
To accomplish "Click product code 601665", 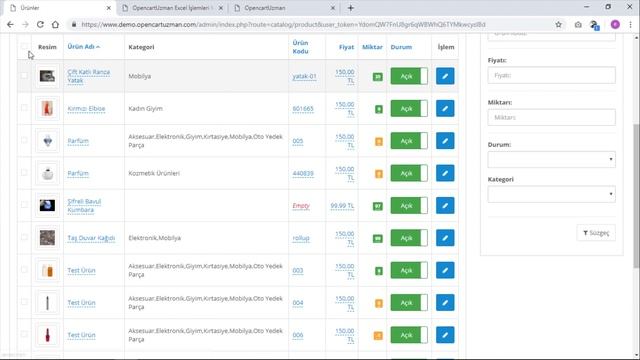I will click(303, 109).
